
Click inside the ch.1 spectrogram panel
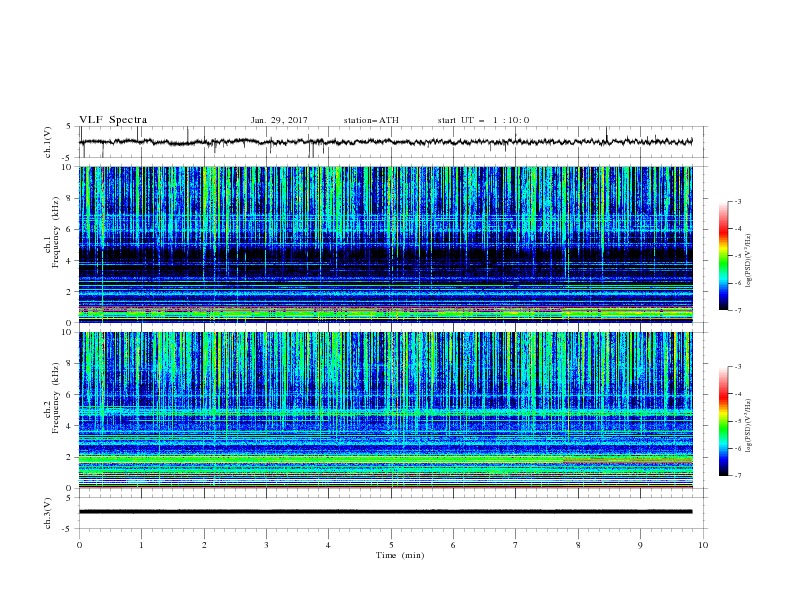click(385, 244)
